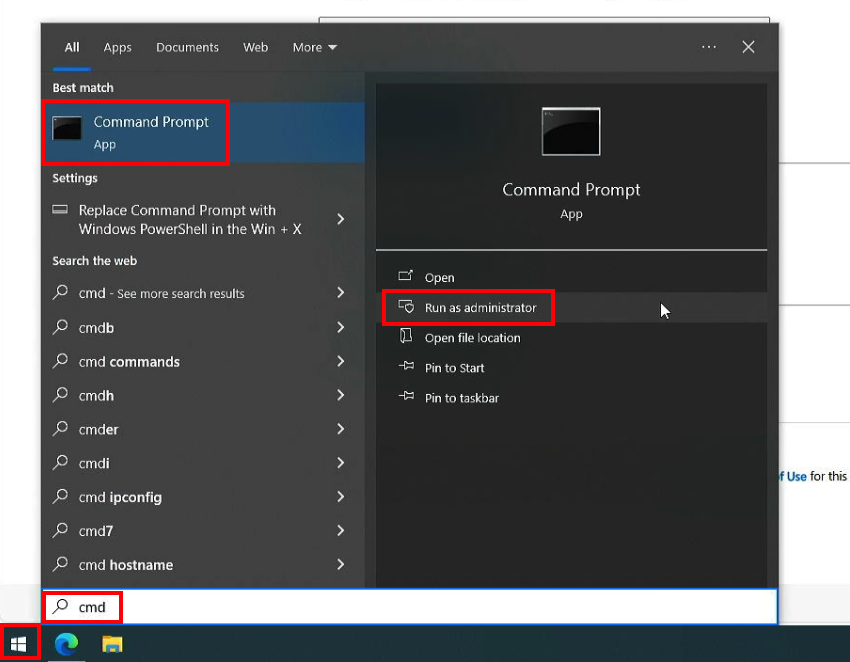
Task: Click search icon beside 'cmd7'
Action: pos(60,530)
